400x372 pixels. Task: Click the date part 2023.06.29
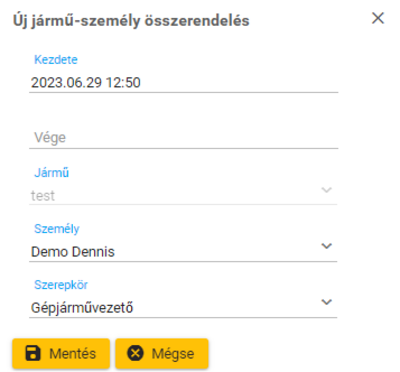tap(66, 82)
